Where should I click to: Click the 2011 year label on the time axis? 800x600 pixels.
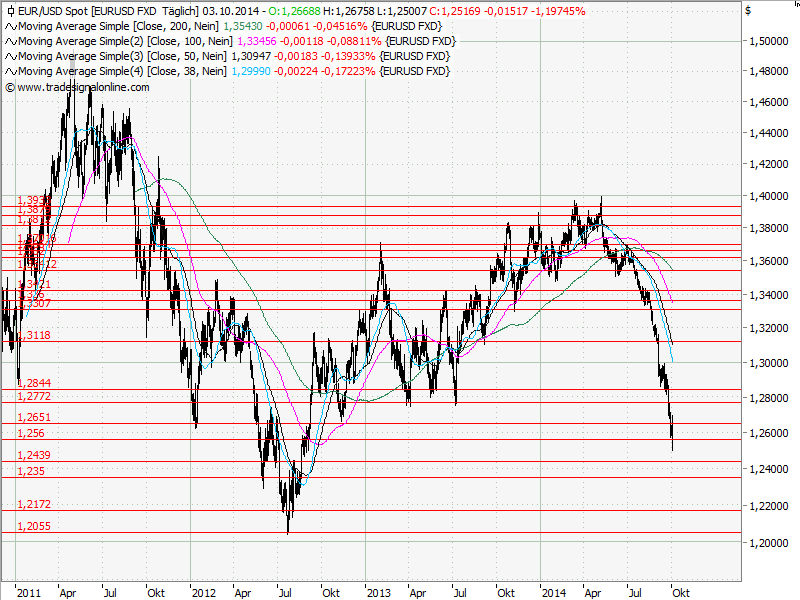pyautogui.click(x=30, y=592)
